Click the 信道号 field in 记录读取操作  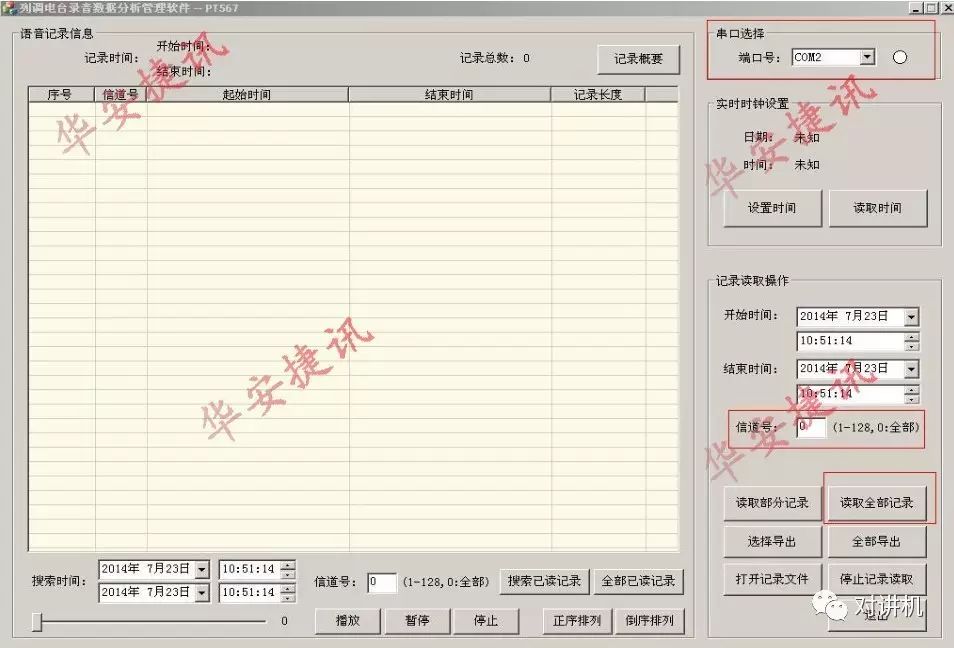pos(812,427)
